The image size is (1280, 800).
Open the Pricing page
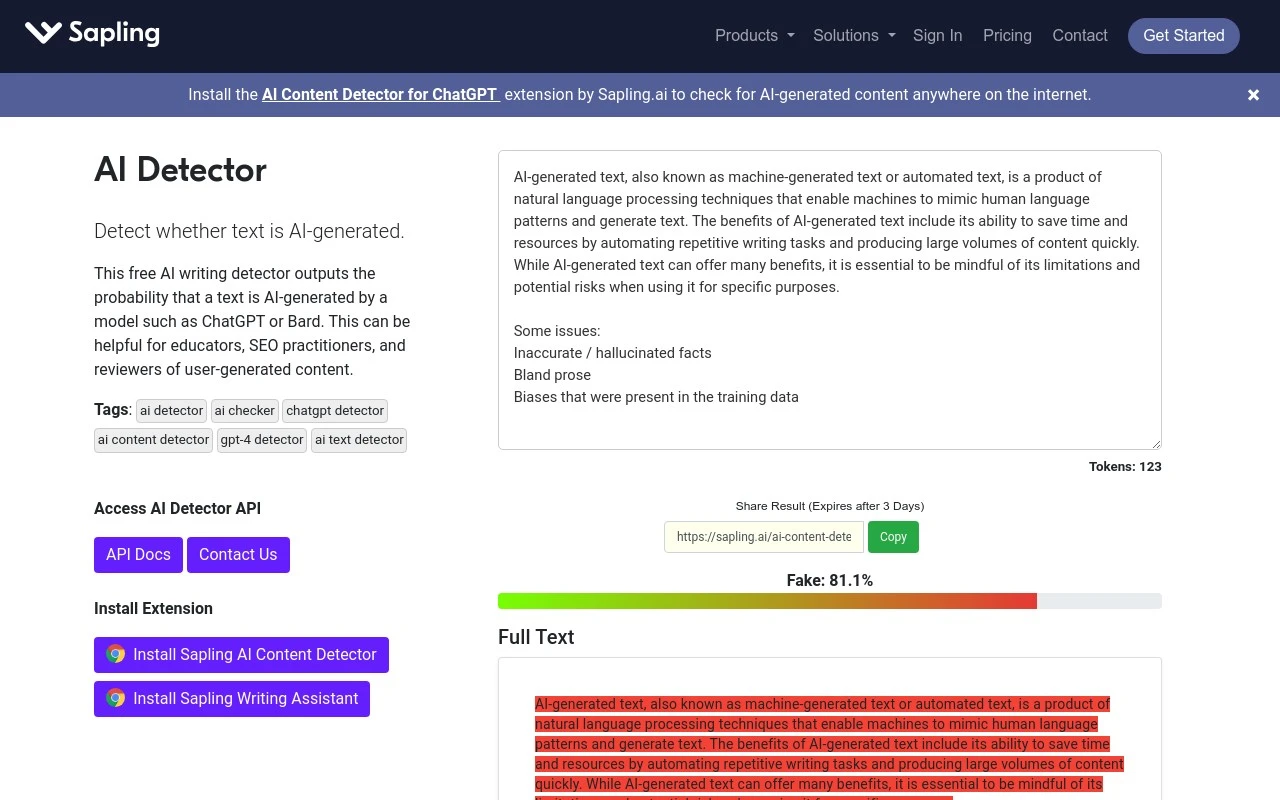1007,35
